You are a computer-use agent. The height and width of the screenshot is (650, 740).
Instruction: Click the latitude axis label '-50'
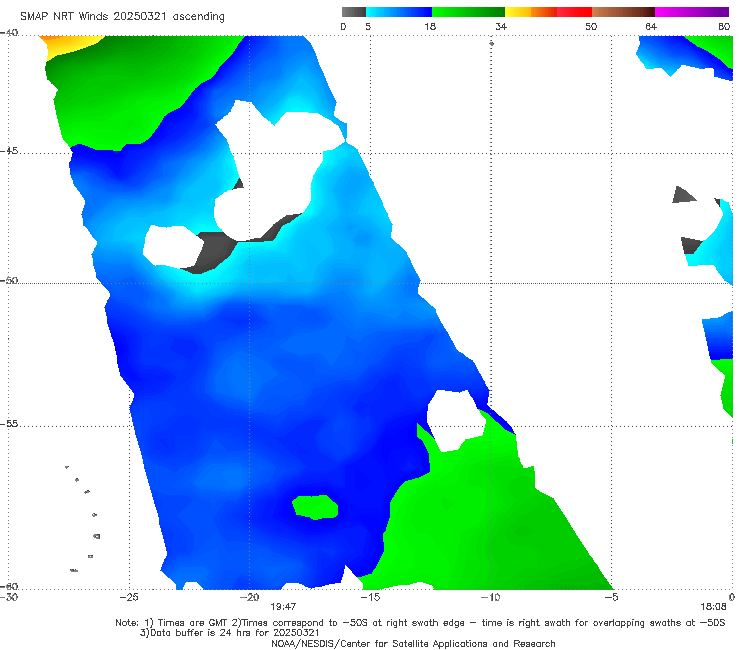(x=9, y=280)
